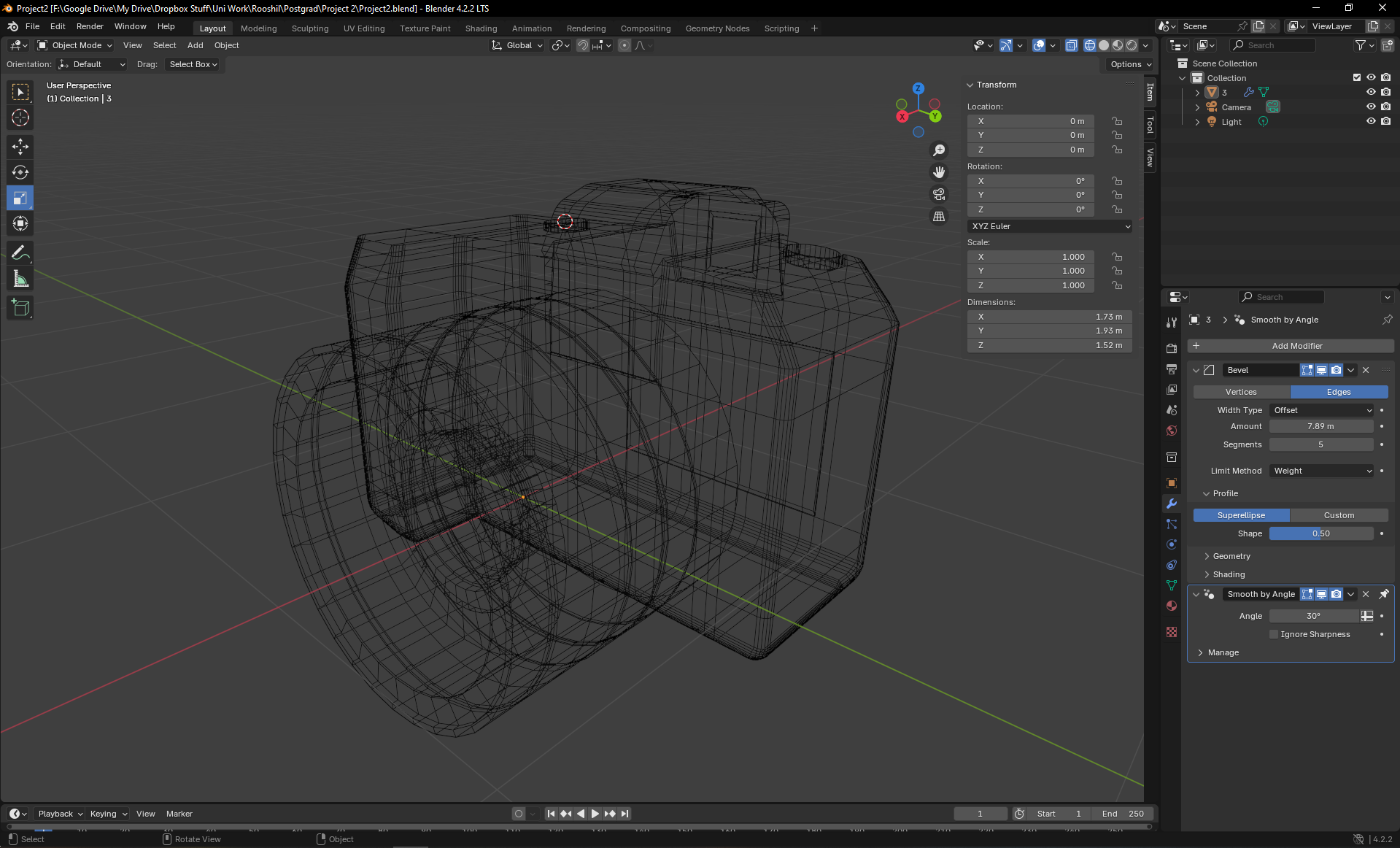Open the Width Type dropdown
Screen dimensions: 1400x848
point(1320,410)
